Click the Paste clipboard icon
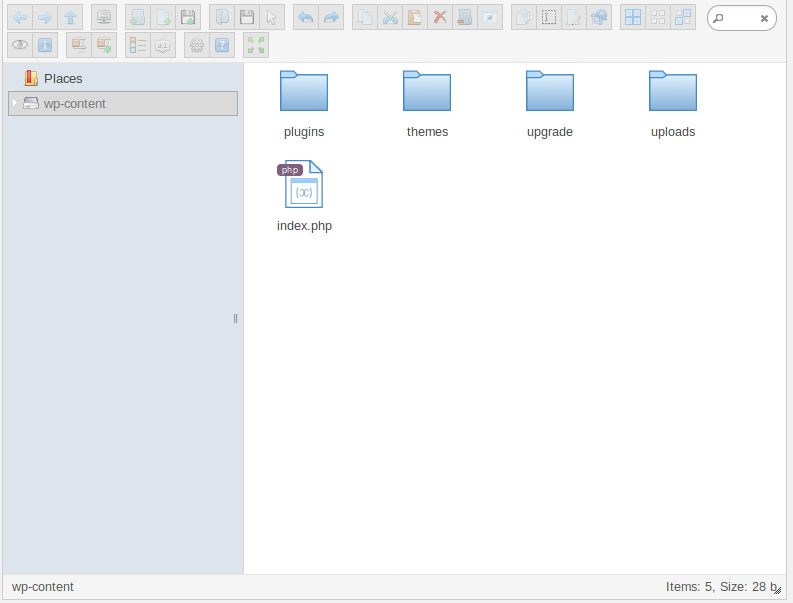 pos(414,17)
